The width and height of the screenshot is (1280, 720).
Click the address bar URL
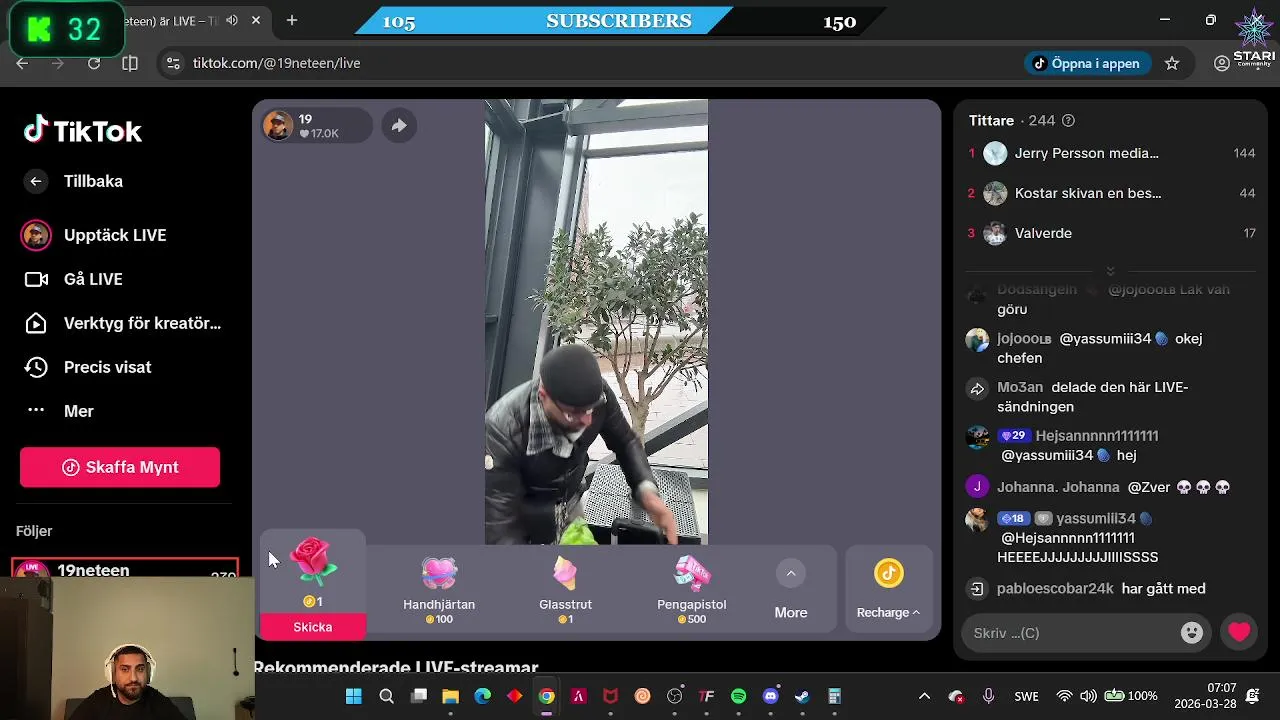point(276,63)
